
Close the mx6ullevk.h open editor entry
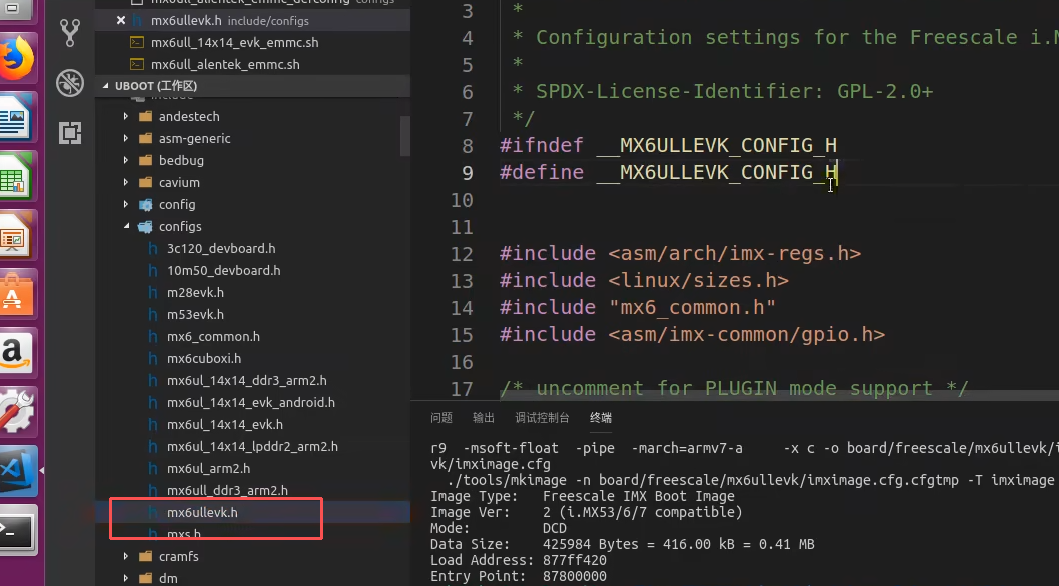(121, 20)
